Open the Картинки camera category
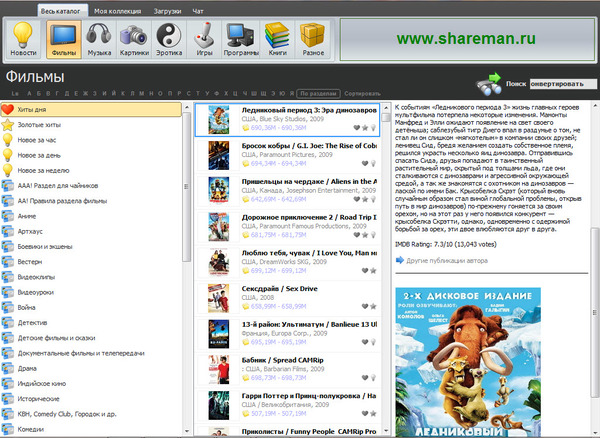Screen dimensions: 600x438 point(134,39)
